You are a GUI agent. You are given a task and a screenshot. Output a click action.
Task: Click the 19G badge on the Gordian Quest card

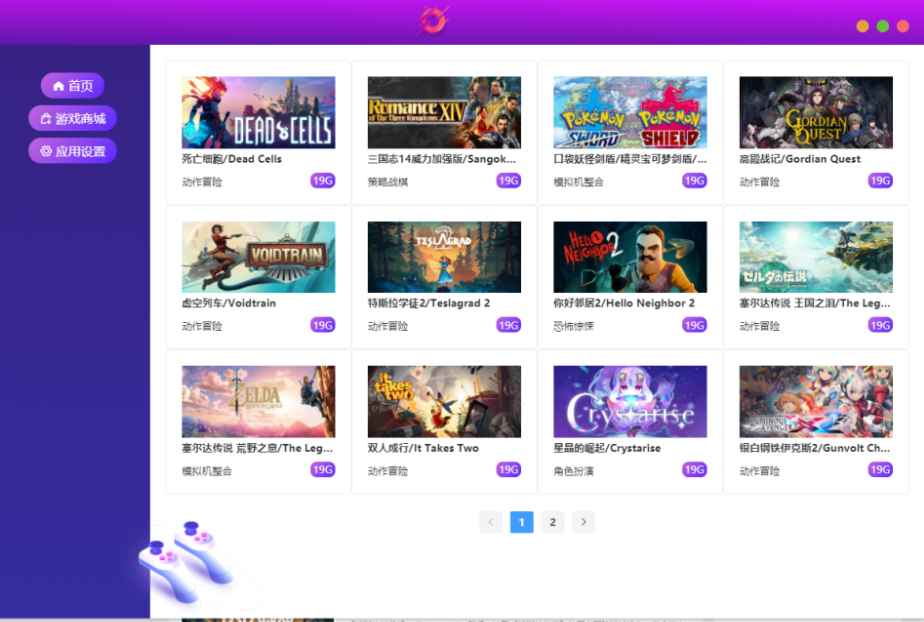[x=879, y=181]
